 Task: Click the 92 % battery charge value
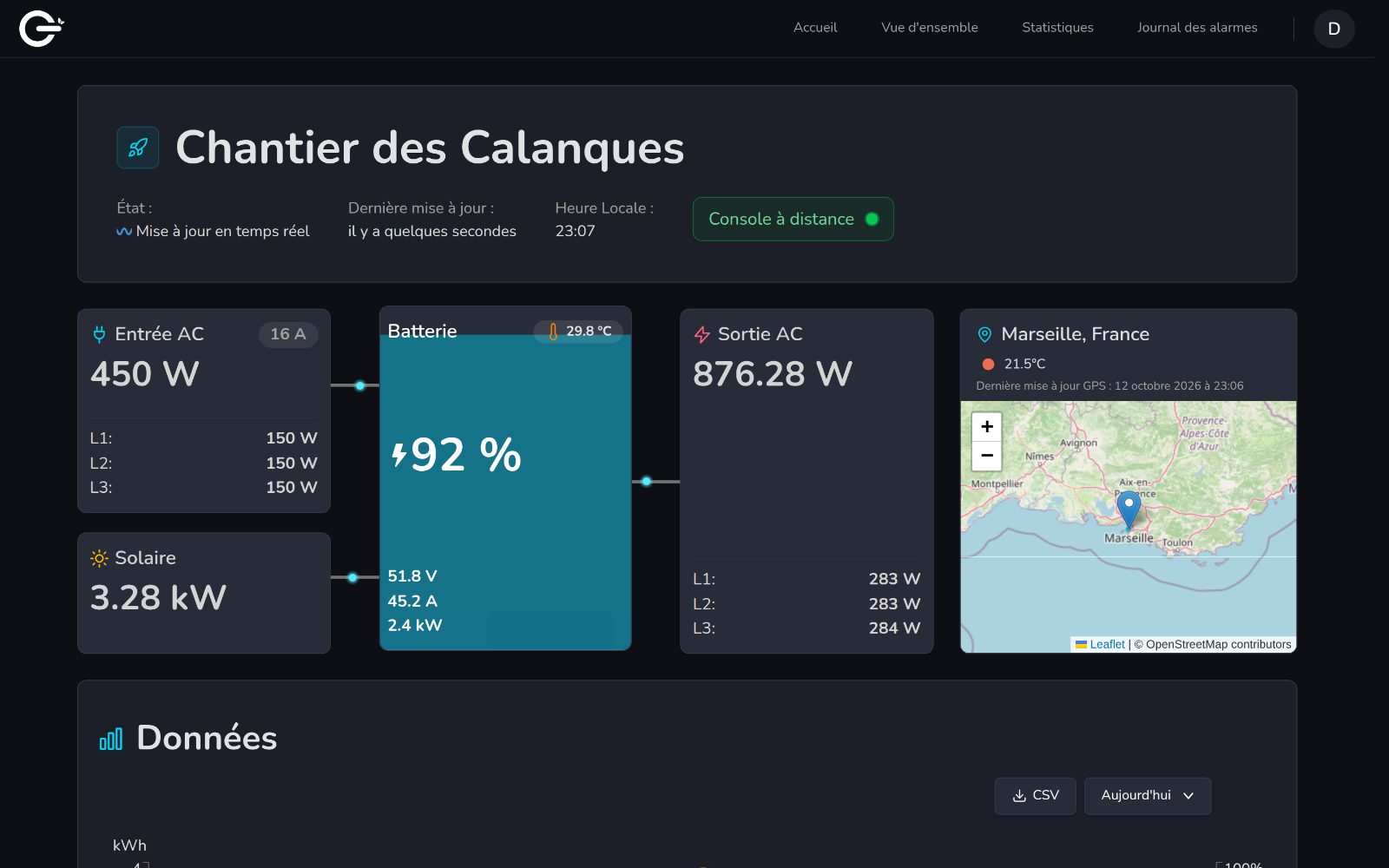(x=466, y=455)
